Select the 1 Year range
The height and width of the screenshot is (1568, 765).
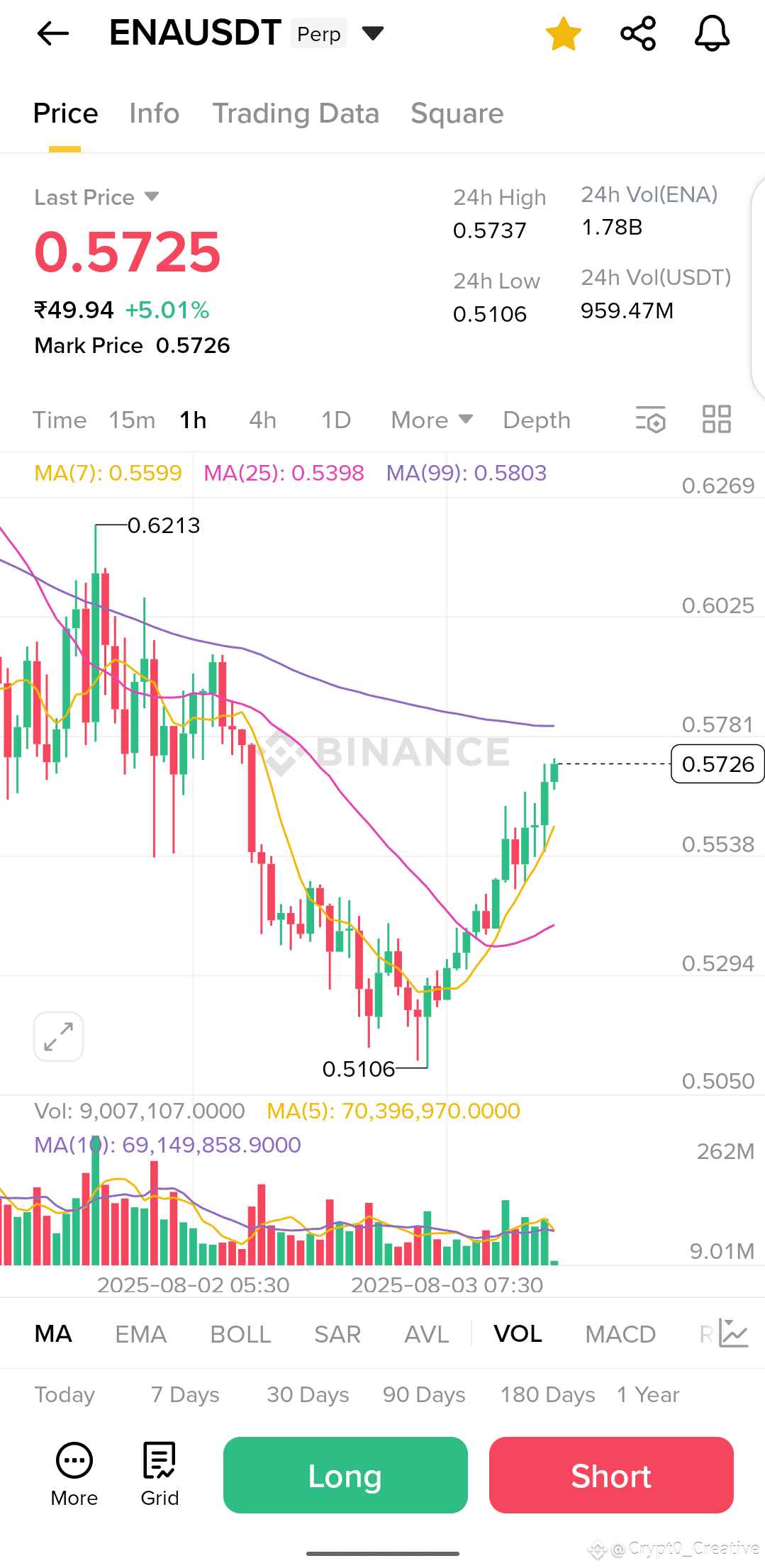click(648, 1394)
